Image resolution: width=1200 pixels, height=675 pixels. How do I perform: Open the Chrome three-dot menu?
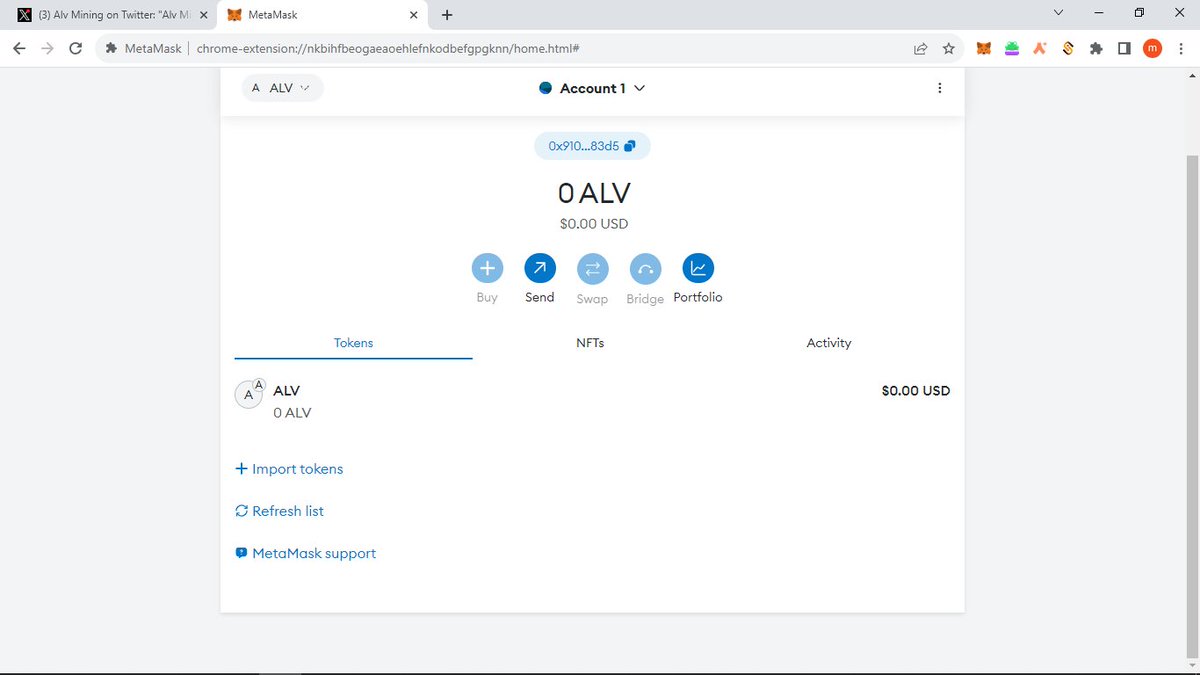(x=1181, y=48)
